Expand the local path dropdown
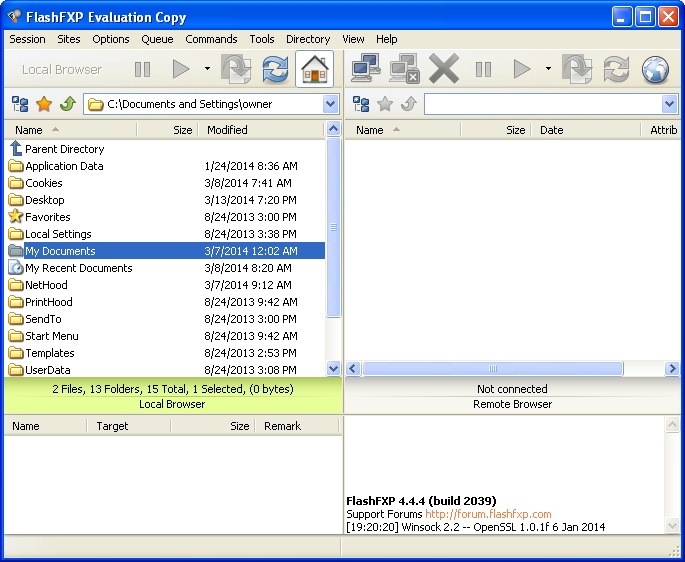 (331, 104)
